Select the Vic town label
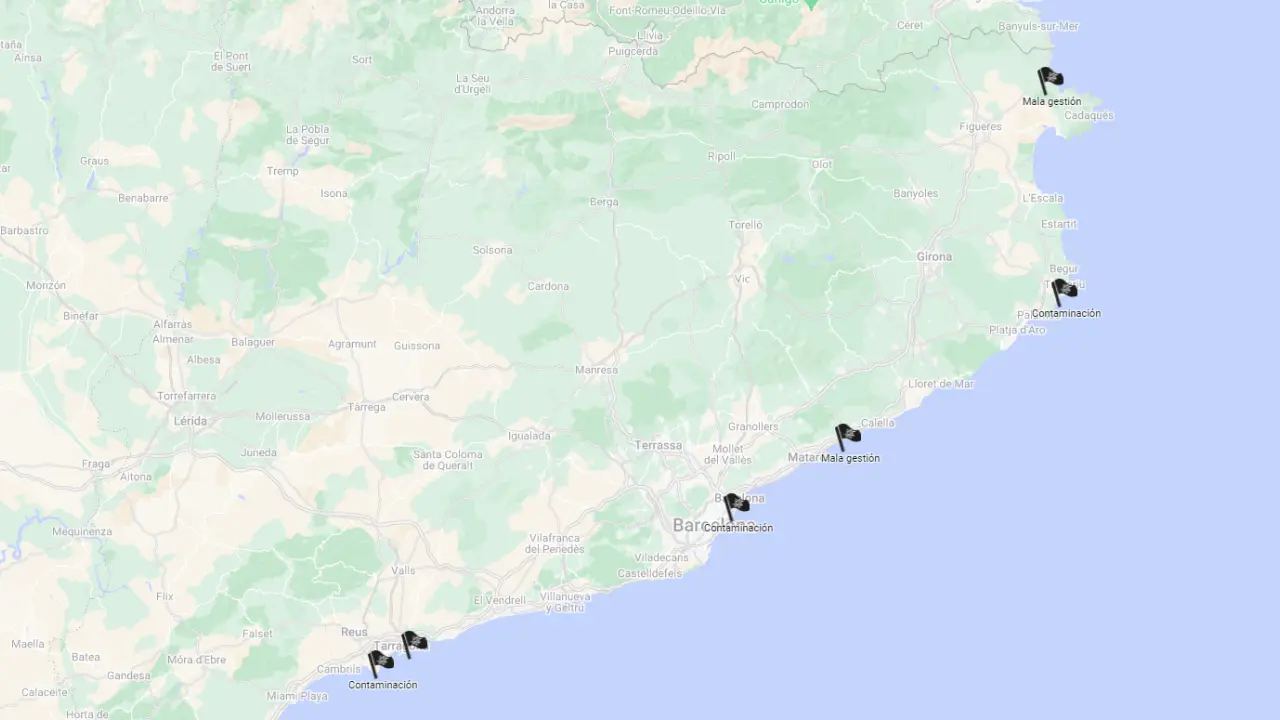 click(742, 279)
